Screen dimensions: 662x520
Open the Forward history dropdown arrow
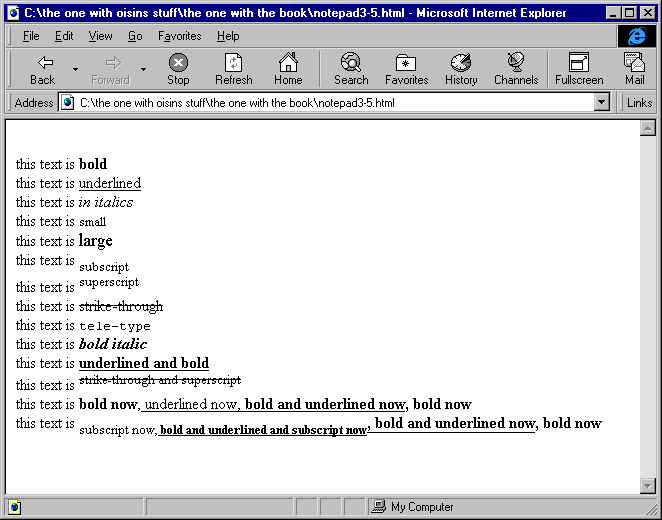pos(144,69)
